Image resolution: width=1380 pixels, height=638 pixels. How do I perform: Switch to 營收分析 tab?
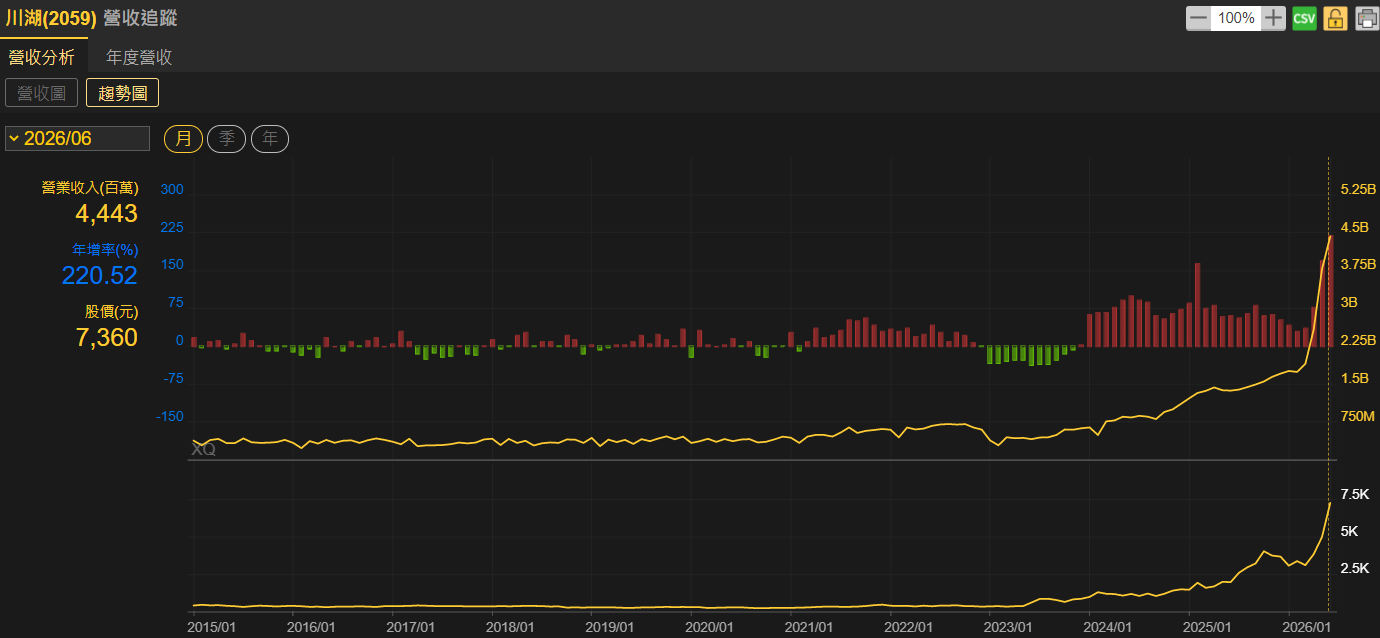(x=41, y=57)
